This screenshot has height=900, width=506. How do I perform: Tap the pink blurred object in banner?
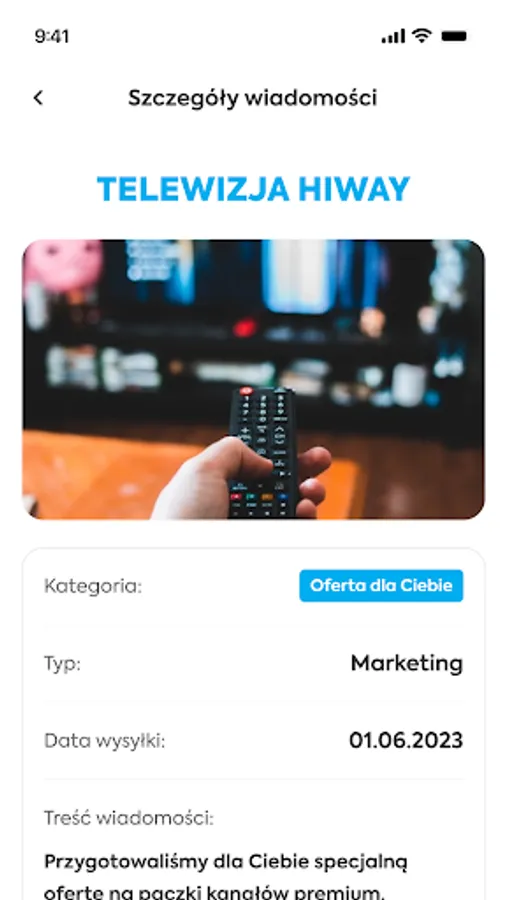(x=63, y=264)
